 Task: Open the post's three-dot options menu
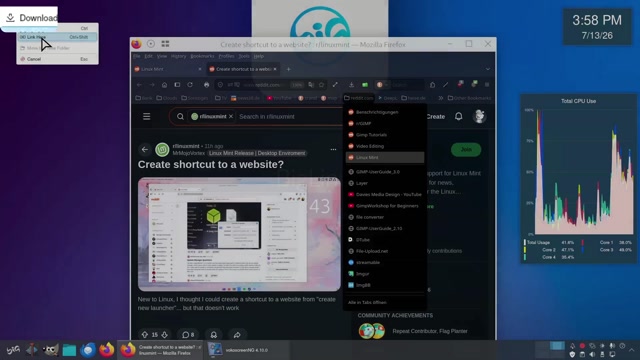click(x=333, y=150)
